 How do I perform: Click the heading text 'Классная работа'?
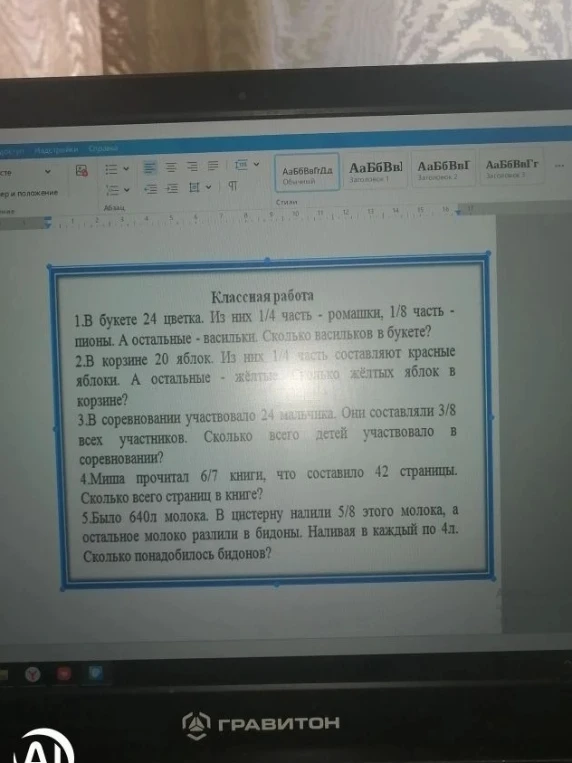pyautogui.click(x=263, y=296)
